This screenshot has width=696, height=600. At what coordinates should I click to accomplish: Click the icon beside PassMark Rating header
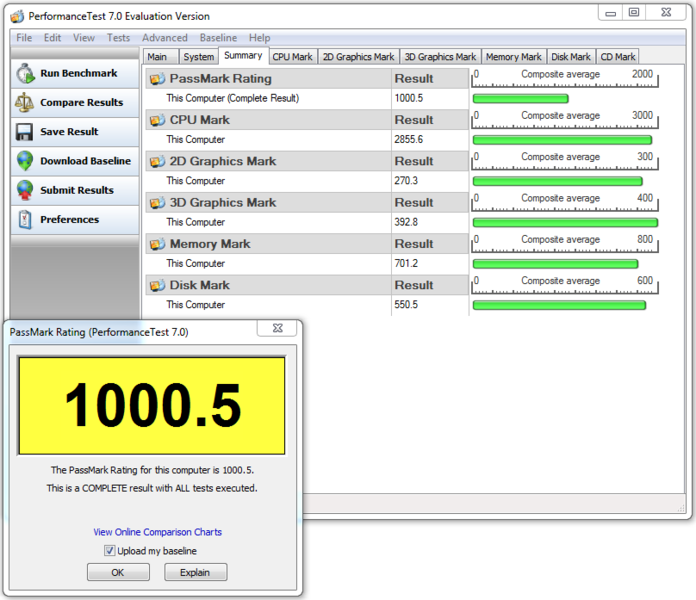(x=157, y=79)
